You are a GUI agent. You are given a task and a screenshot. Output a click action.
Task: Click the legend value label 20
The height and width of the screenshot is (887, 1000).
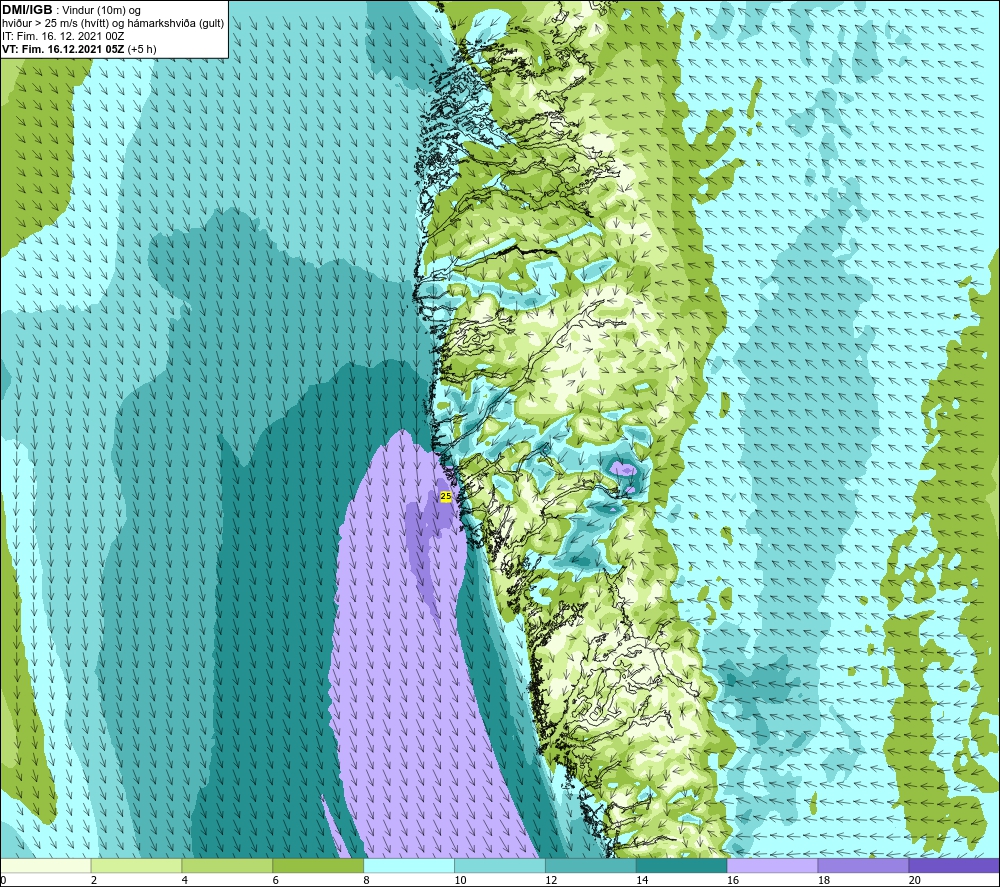[x=915, y=881]
